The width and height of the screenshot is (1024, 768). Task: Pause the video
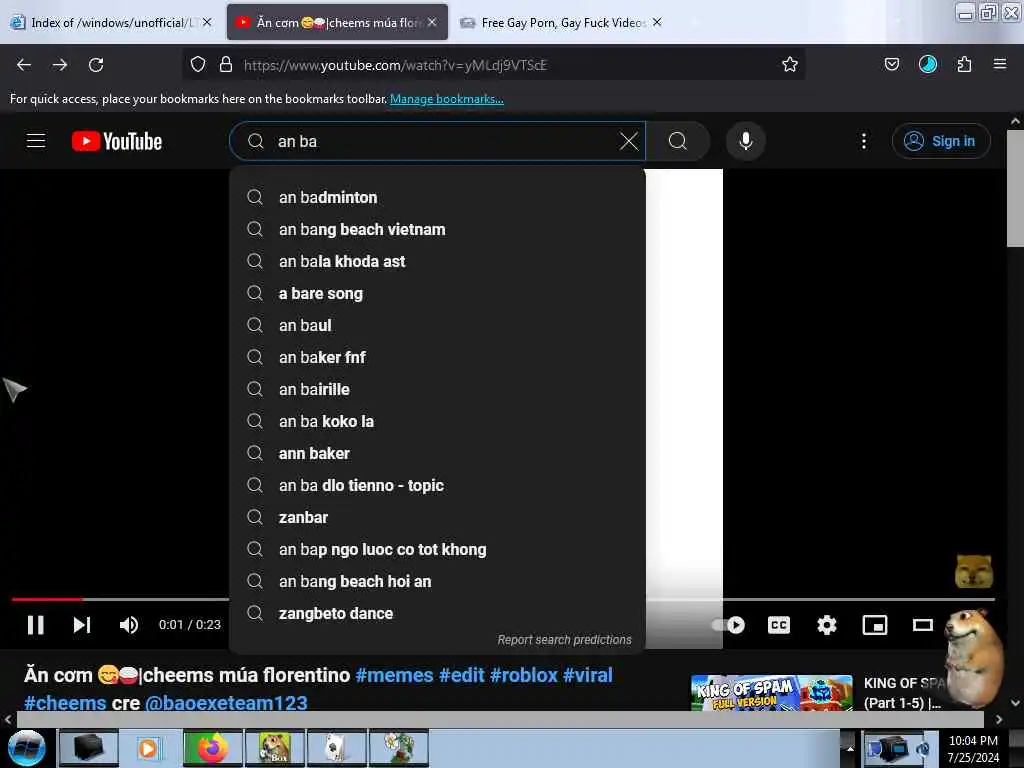(36, 625)
